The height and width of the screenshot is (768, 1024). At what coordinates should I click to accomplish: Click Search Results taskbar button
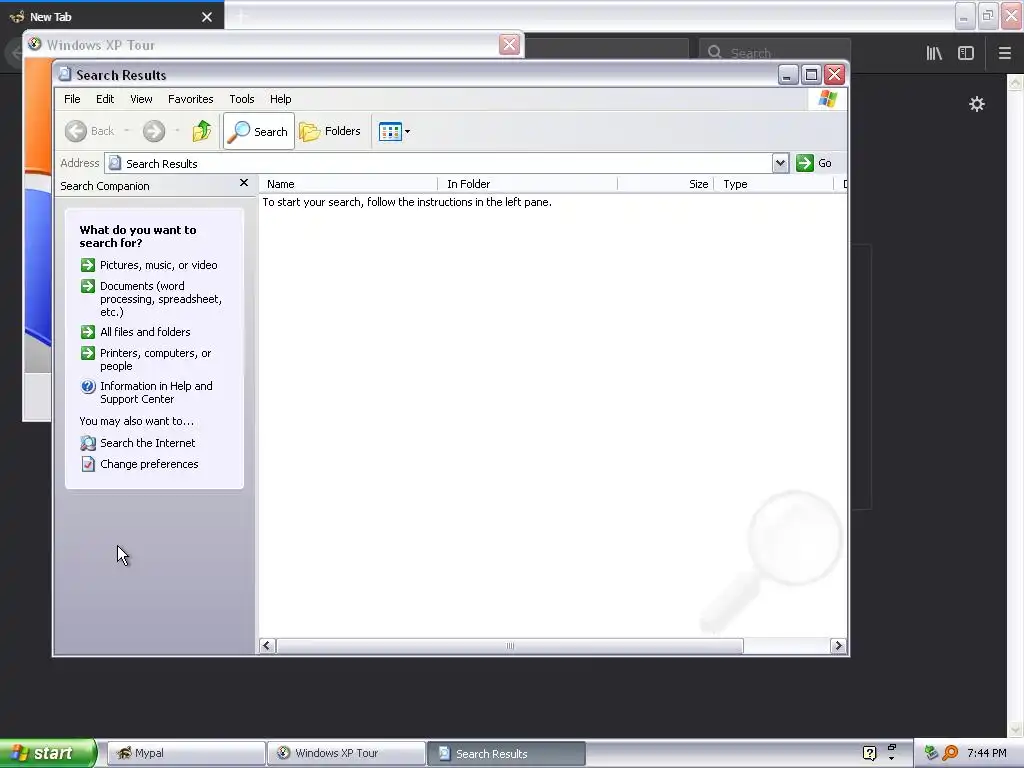[x=506, y=753]
